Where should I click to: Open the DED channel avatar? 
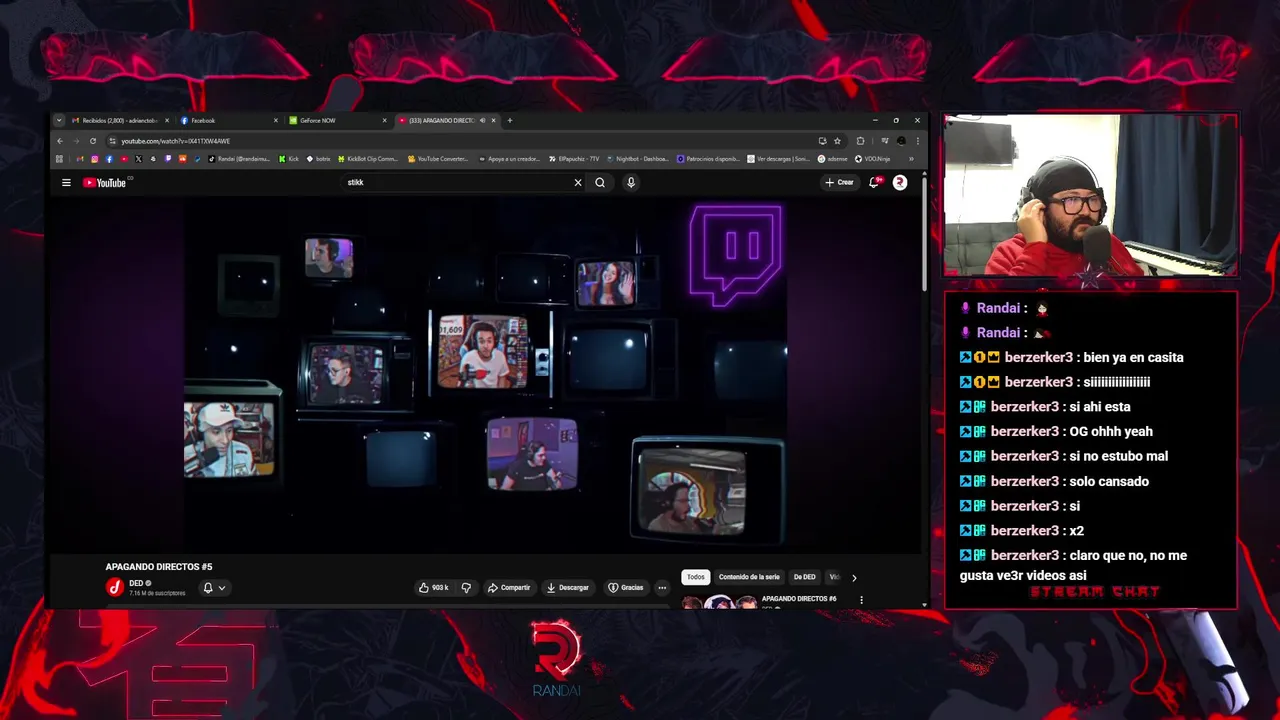click(115, 587)
